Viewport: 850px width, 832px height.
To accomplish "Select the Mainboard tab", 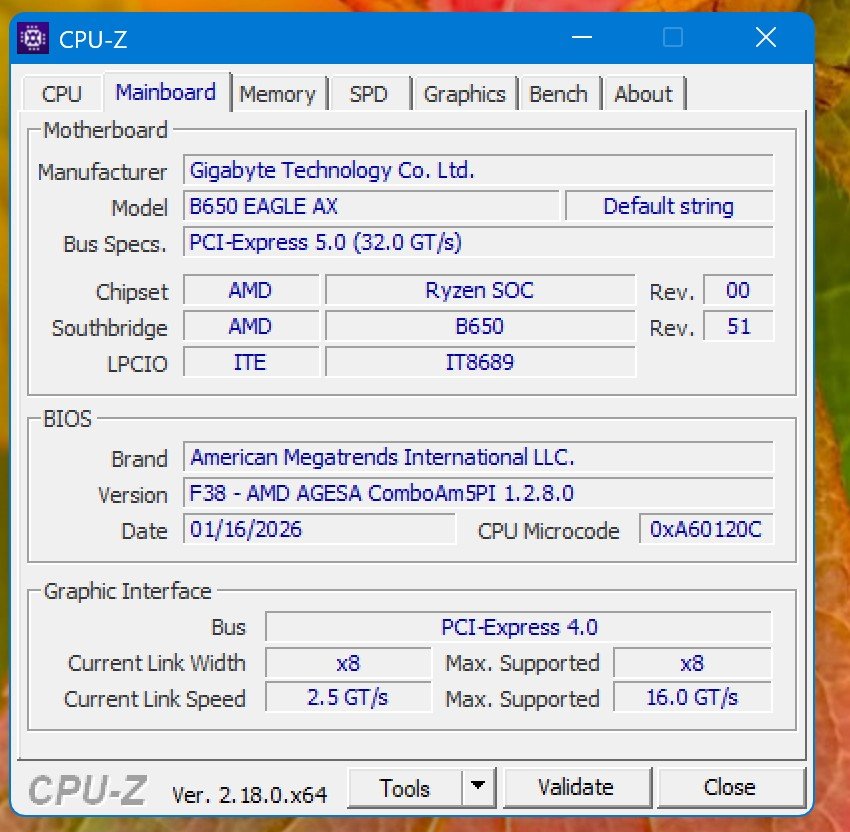I will pyautogui.click(x=166, y=92).
